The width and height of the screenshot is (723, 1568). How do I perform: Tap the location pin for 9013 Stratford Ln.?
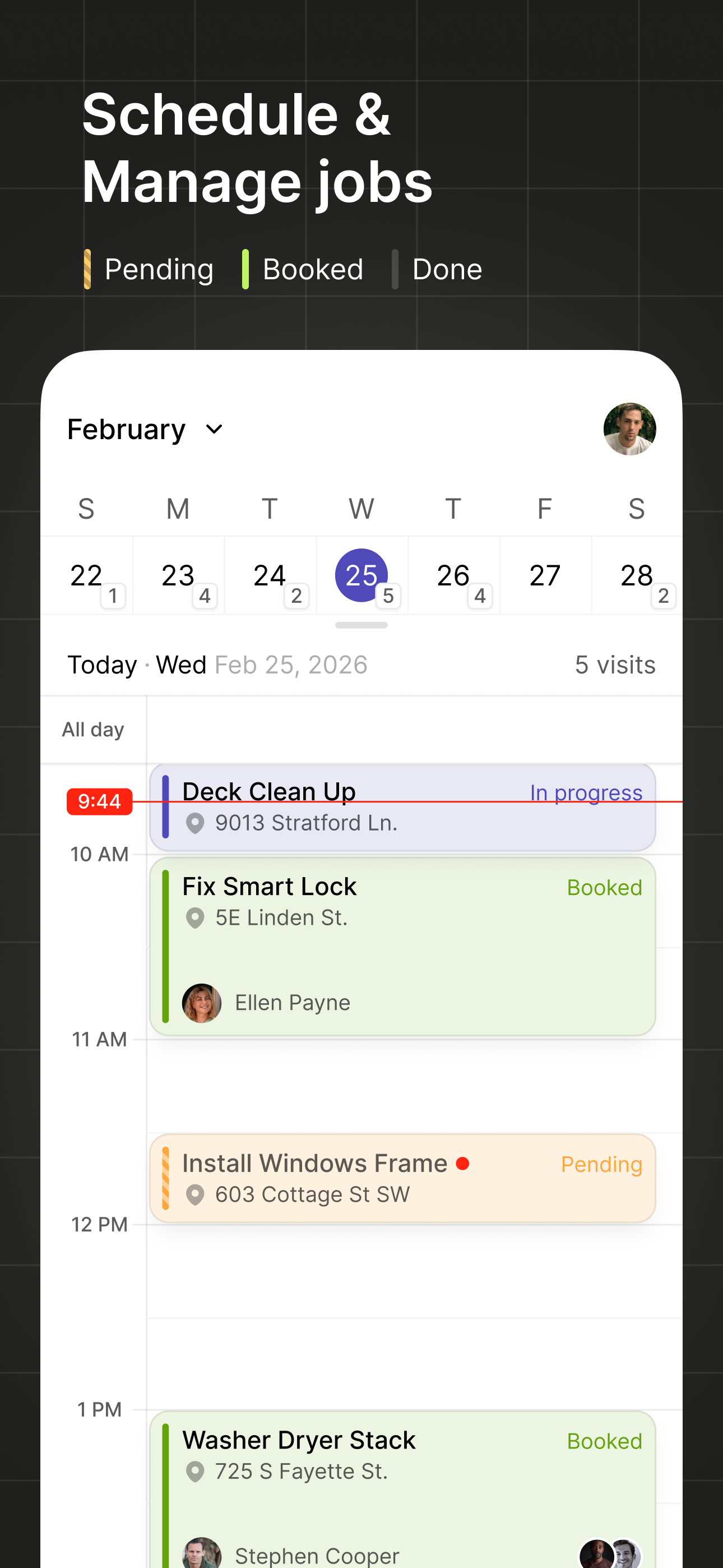[194, 823]
